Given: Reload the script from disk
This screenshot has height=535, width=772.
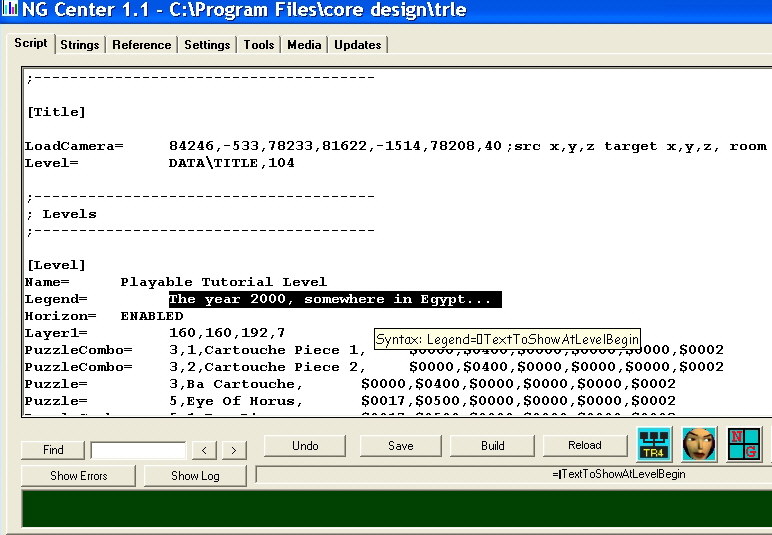Looking at the screenshot, I should click(x=584, y=446).
